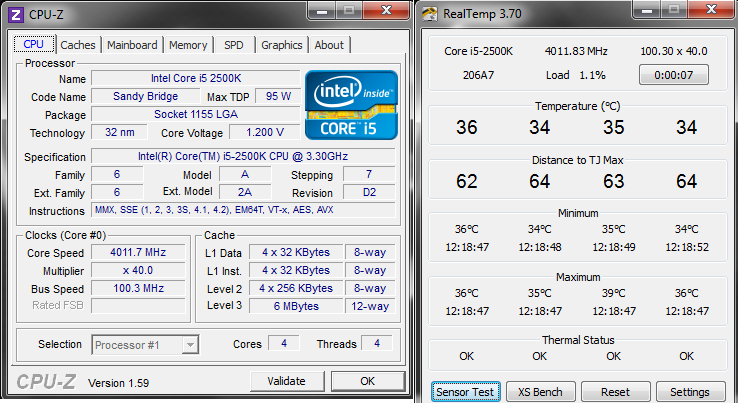The width and height of the screenshot is (738, 403).
Task: Start the XS Bench benchmark
Action: pos(540,392)
